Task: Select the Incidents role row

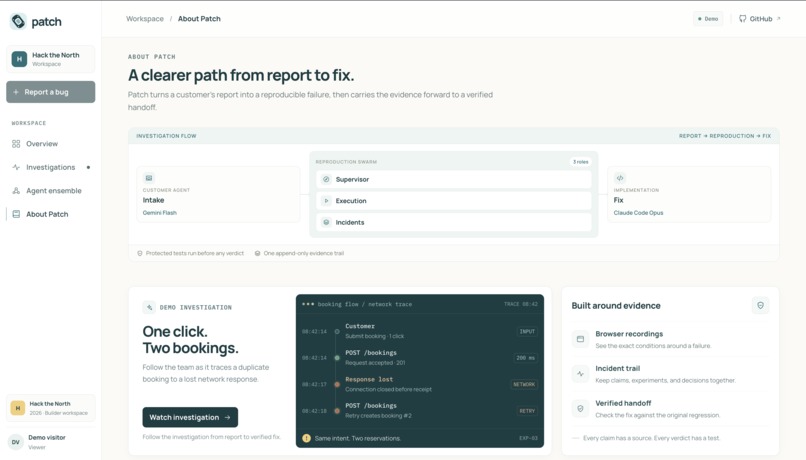Action: (454, 223)
